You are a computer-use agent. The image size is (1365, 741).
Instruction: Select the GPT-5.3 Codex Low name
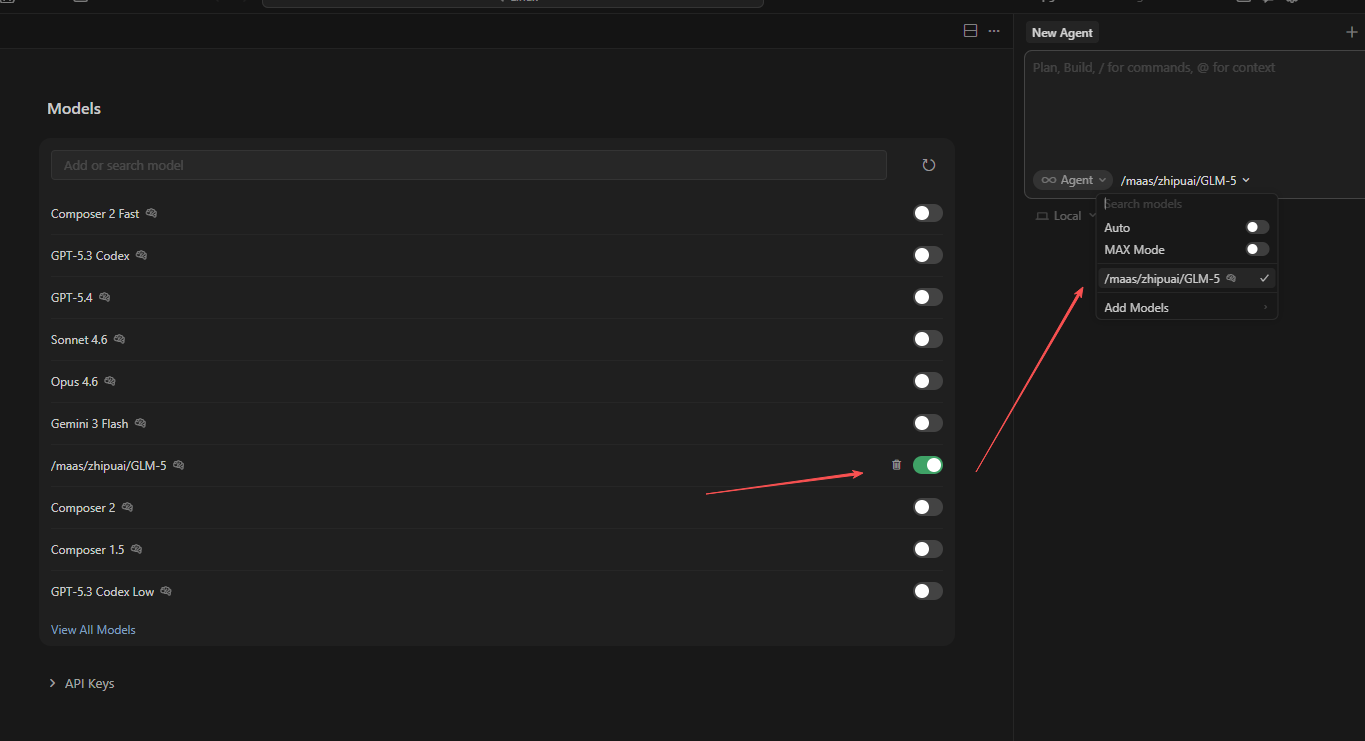tap(102, 592)
